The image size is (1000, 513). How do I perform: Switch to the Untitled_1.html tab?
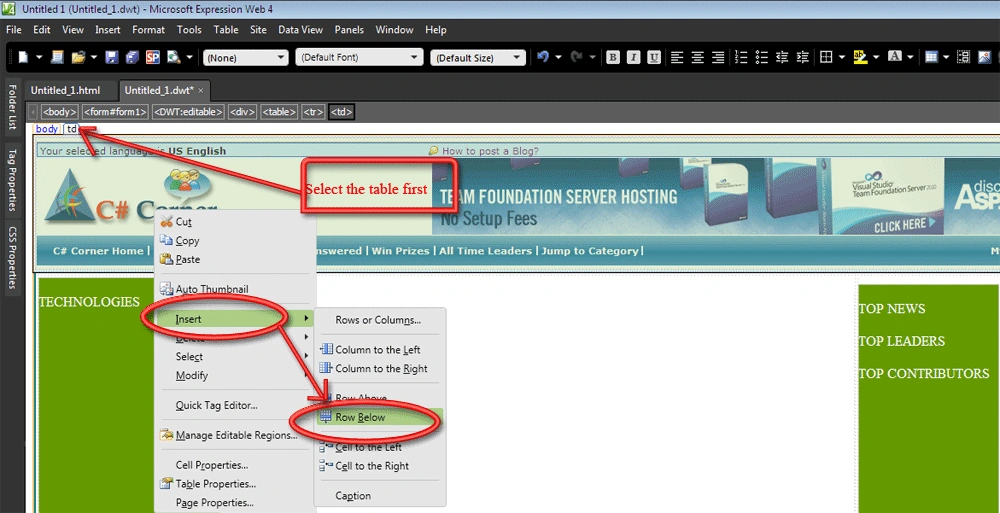pos(65,90)
